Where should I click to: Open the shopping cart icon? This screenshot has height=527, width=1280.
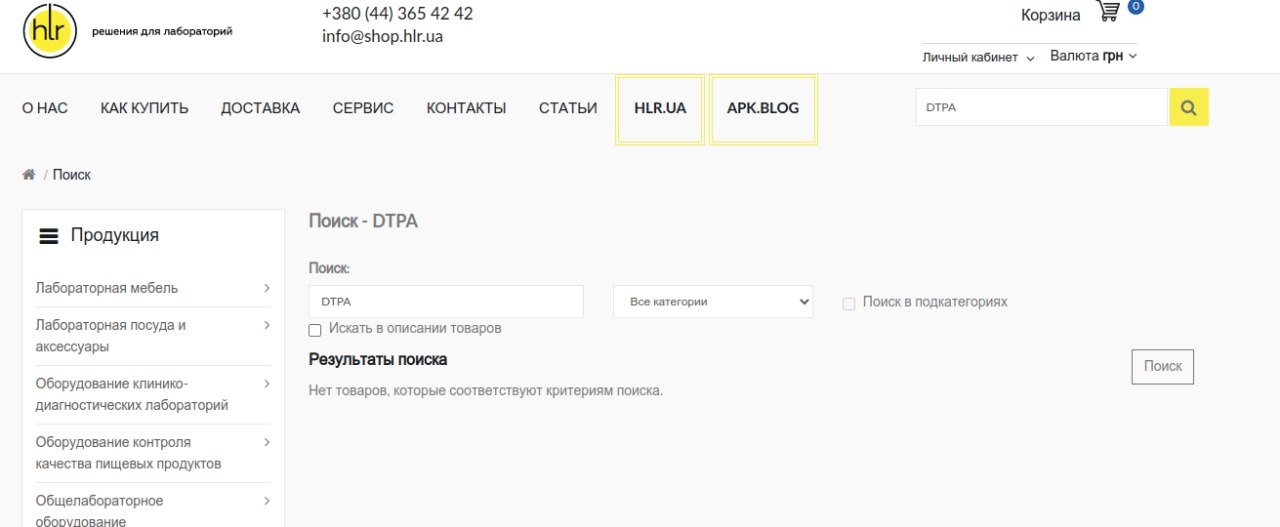click(x=1107, y=12)
